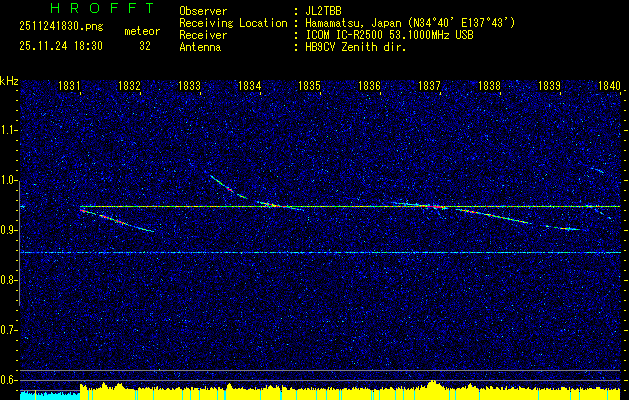Click the meteor count value 32
629x400 pixels.
[145, 45]
